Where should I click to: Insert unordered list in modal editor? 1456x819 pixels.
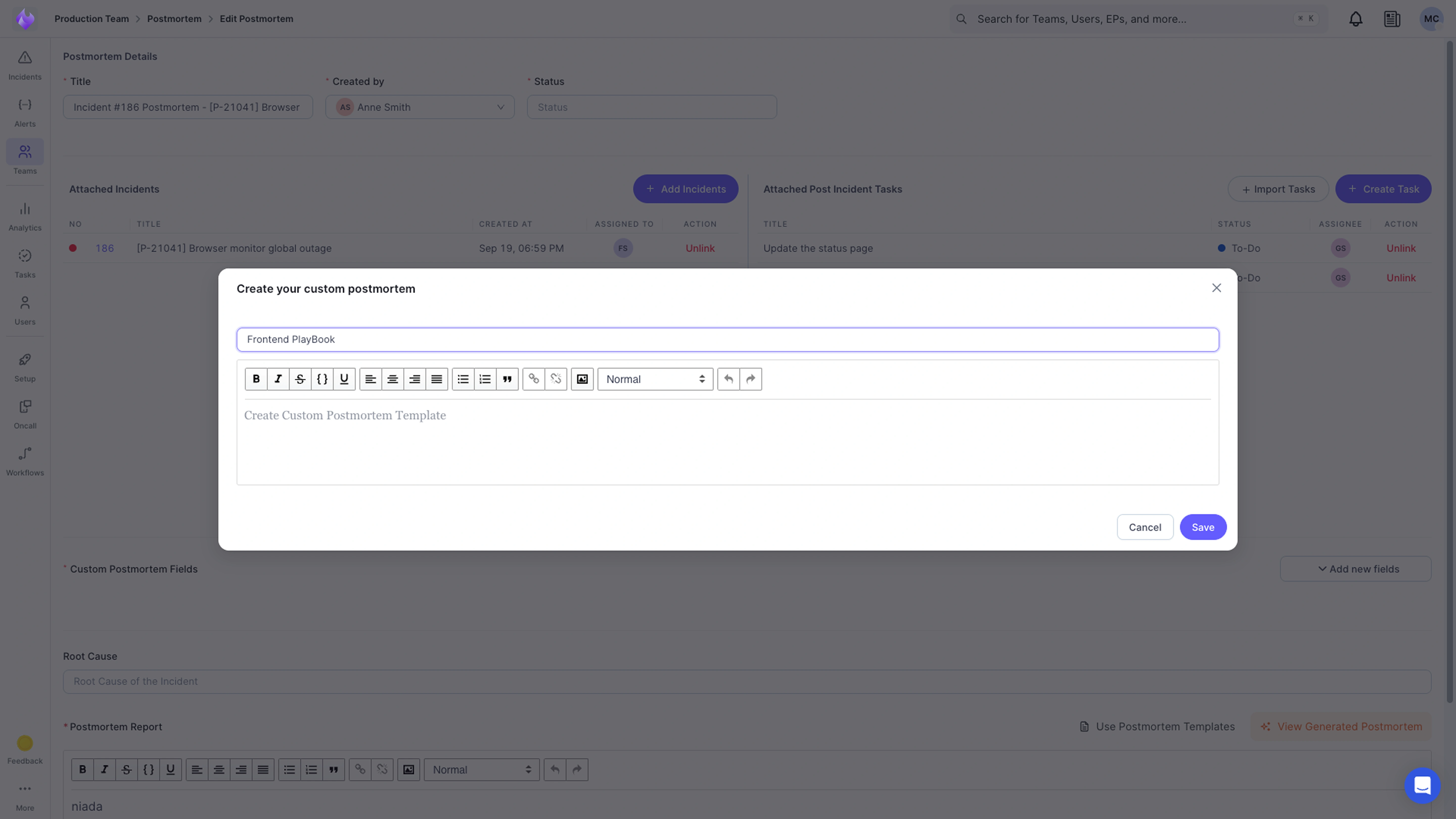tap(463, 379)
